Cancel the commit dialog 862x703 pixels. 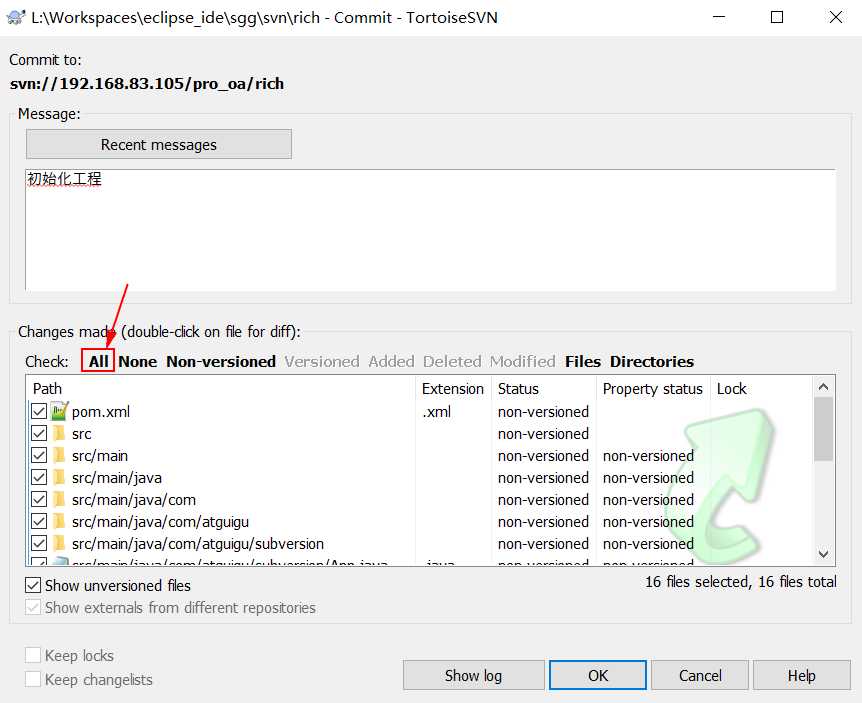[700, 675]
